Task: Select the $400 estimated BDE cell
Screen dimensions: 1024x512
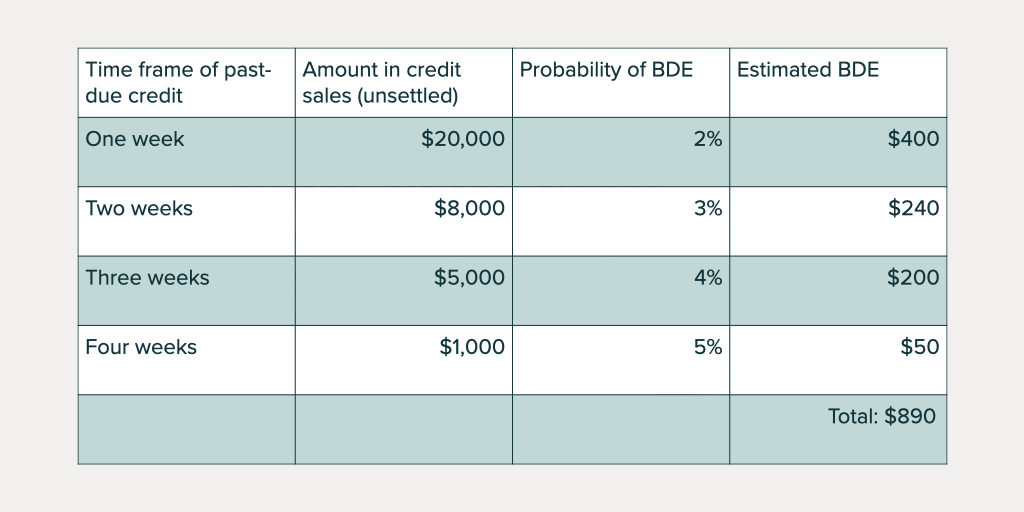Action: point(913,139)
